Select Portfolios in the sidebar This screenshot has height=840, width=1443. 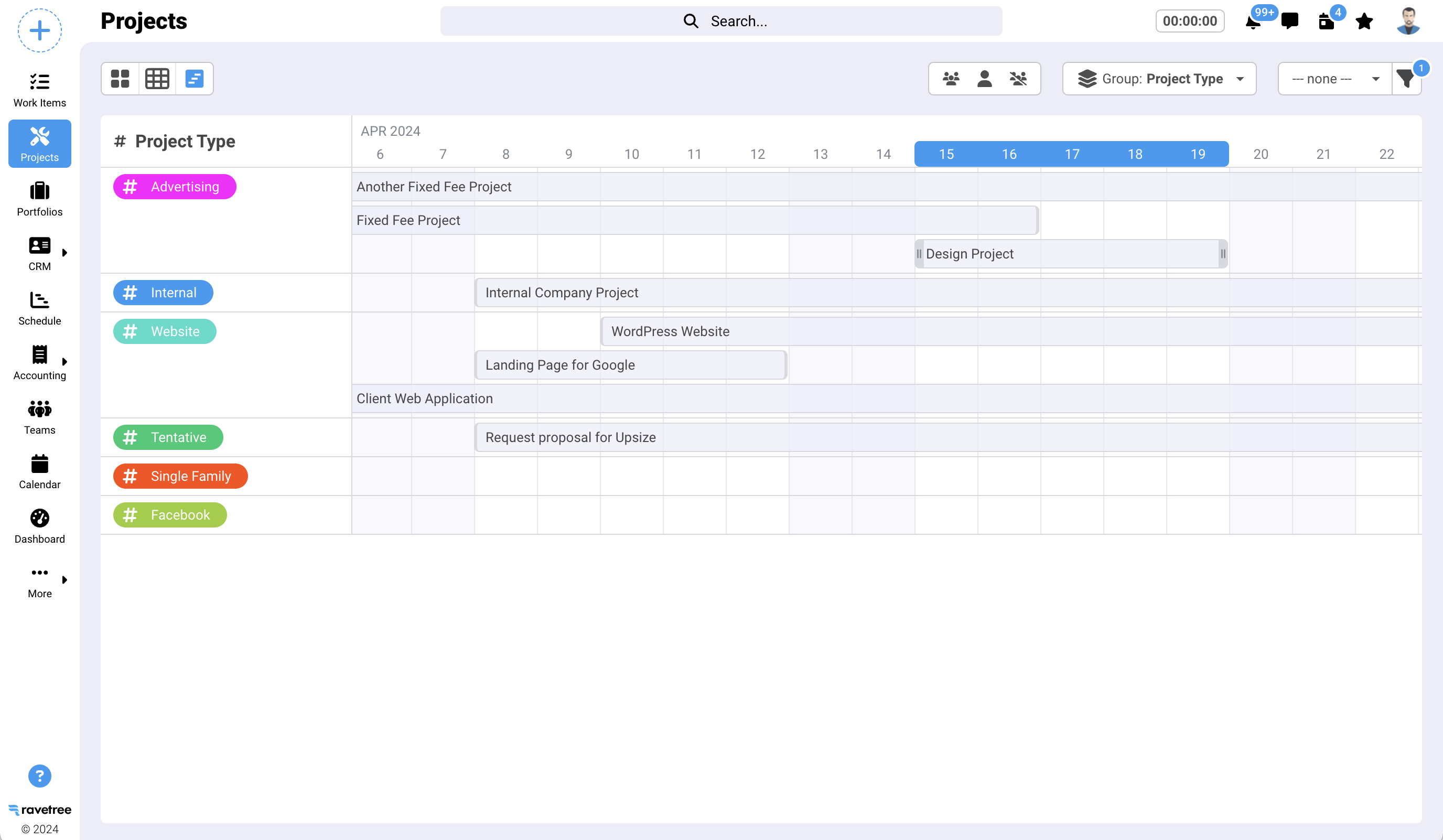pos(39,198)
